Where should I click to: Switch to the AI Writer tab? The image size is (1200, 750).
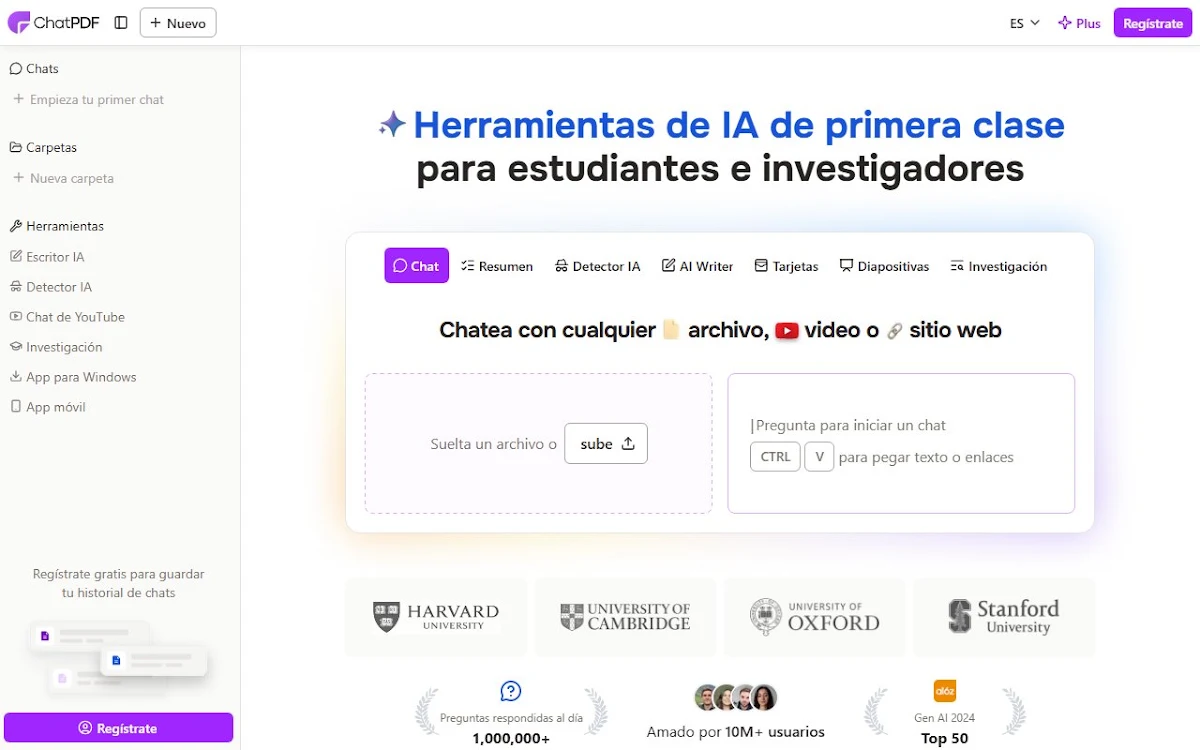(698, 266)
